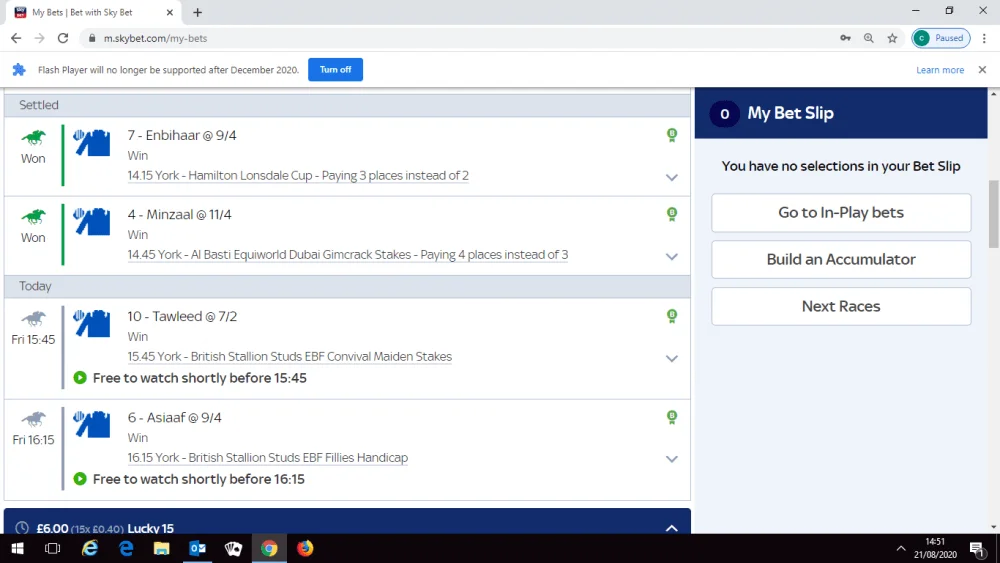This screenshot has width=1000, height=563.
Task: Open Outlook from the taskbar
Action: click(198, 548)
